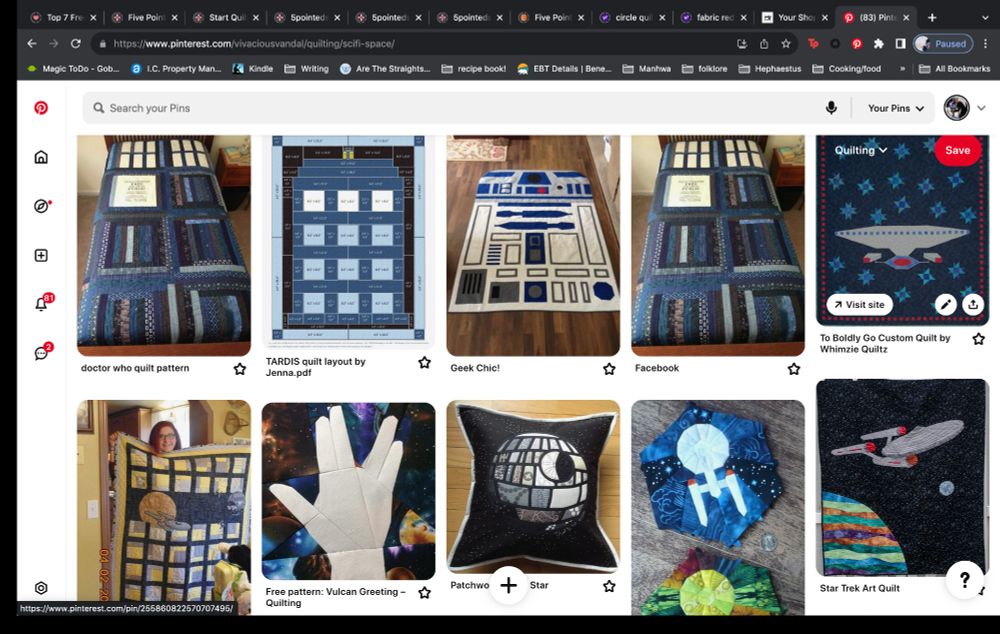Screen dimensions: 1000x634
Task: Open a new browser tab
Action: pyautogui.click(x=932, y=17)
